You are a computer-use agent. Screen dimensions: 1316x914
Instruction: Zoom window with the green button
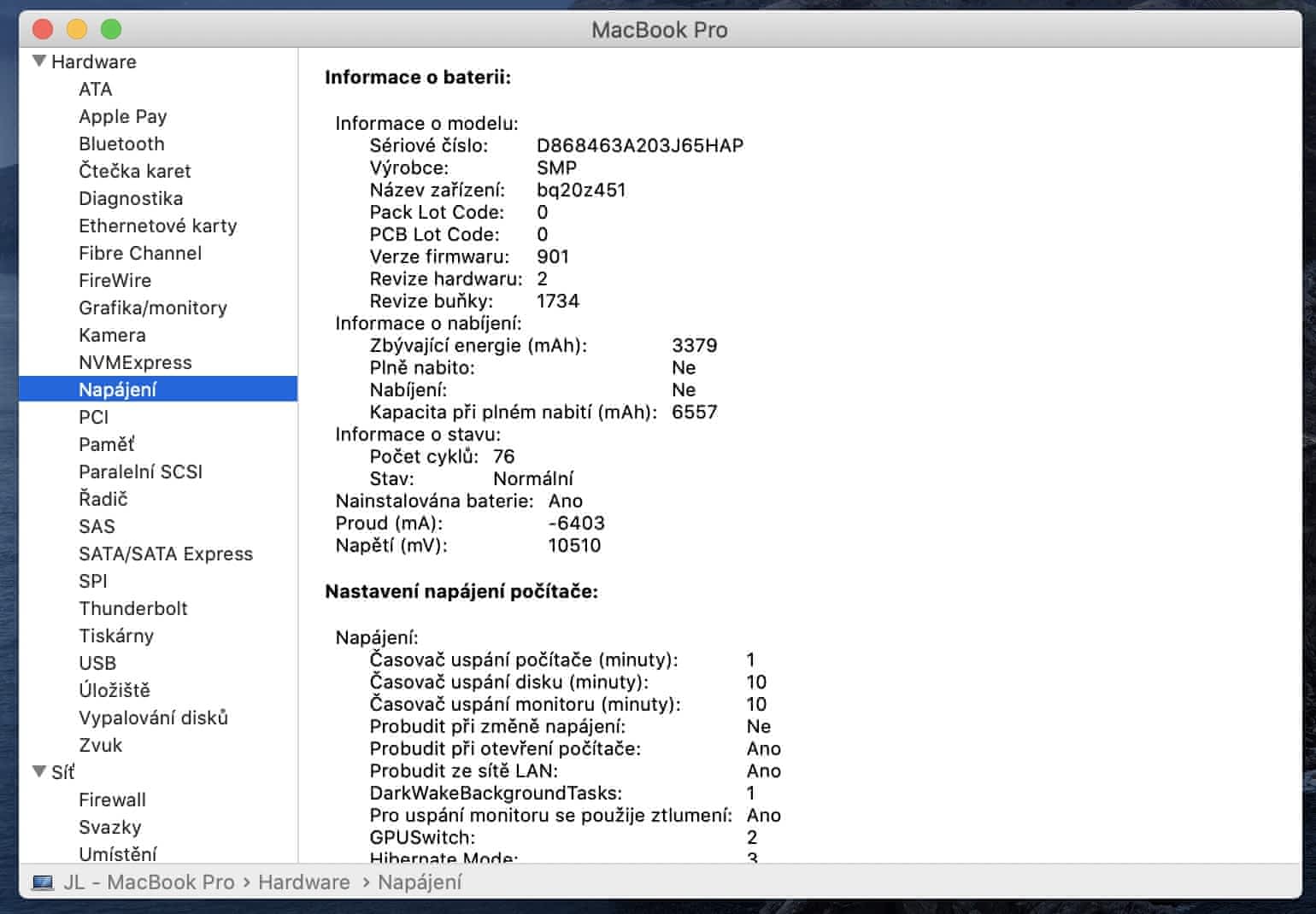[x=111, y=30]
